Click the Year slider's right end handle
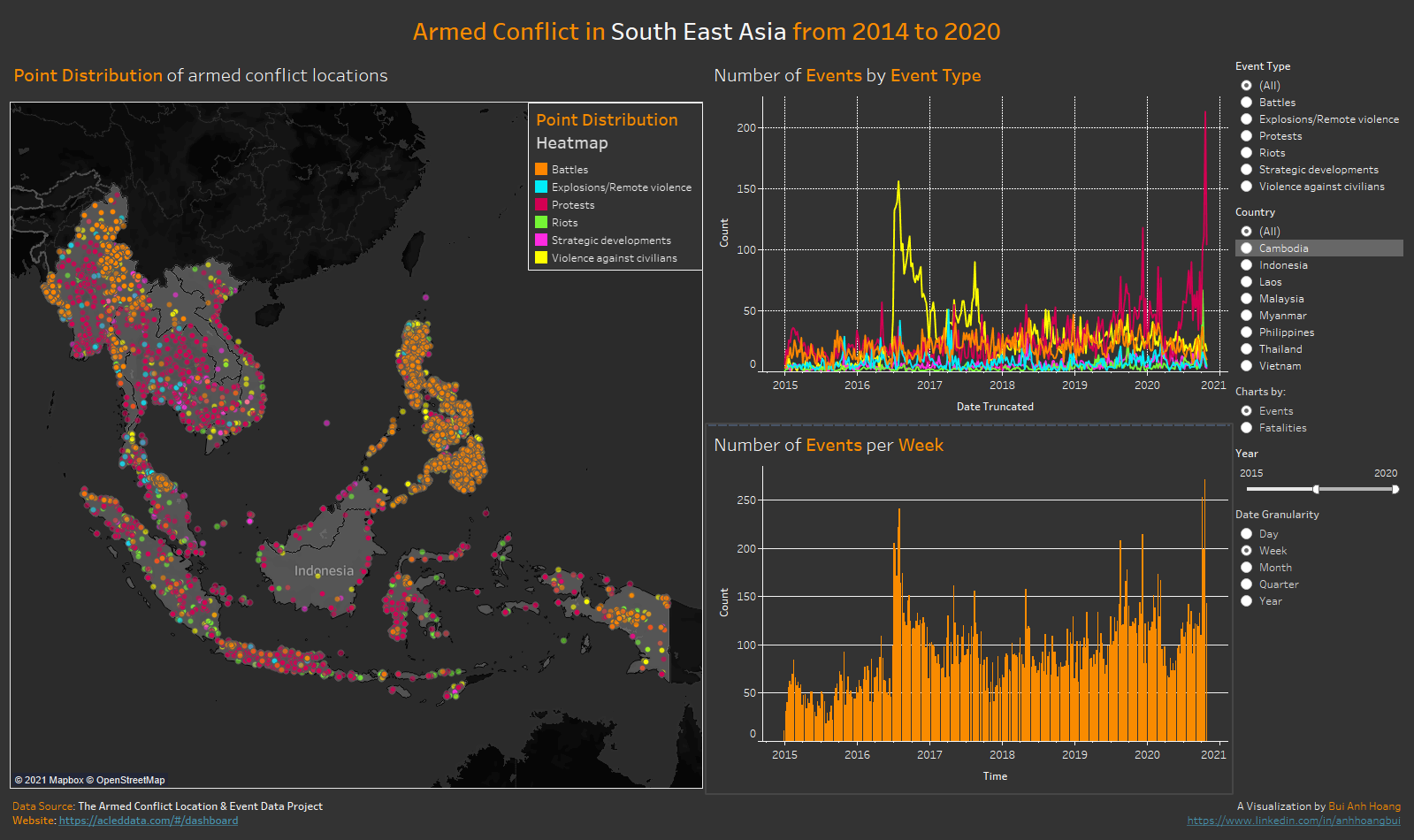The image size is (1414, 840). point(1395,489)
